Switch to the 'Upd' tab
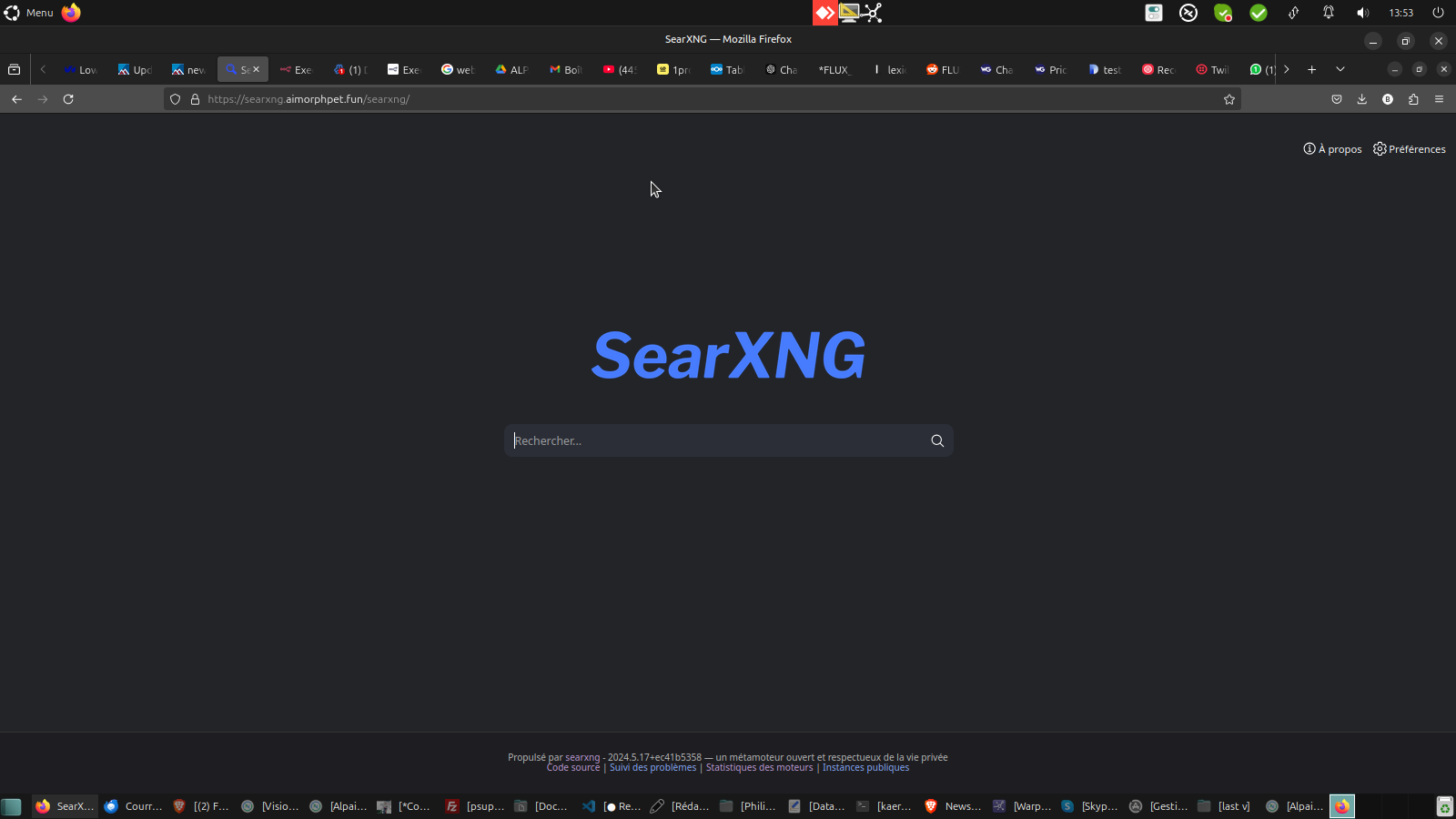The image size is (1456, 819). coord(135,69)
